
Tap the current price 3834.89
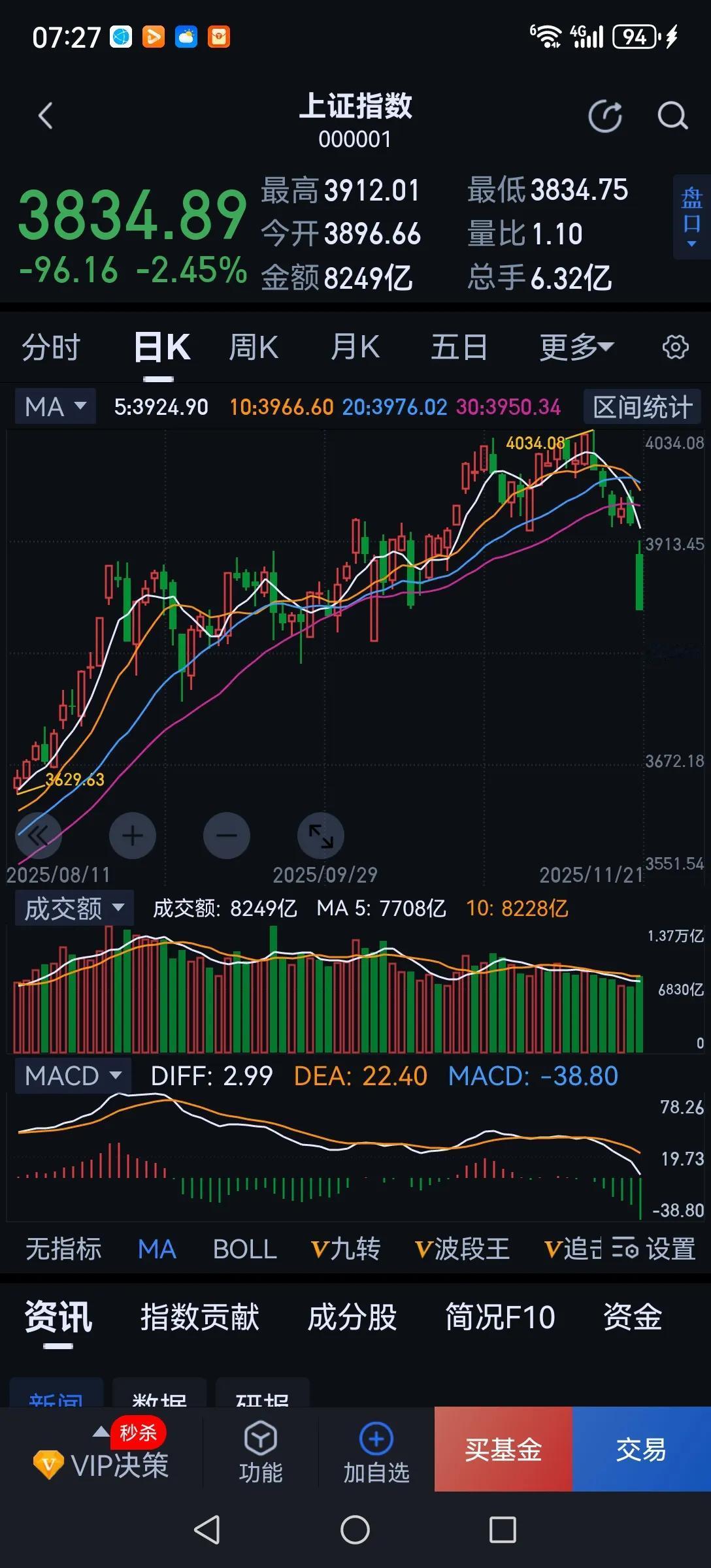click(133, 216)
